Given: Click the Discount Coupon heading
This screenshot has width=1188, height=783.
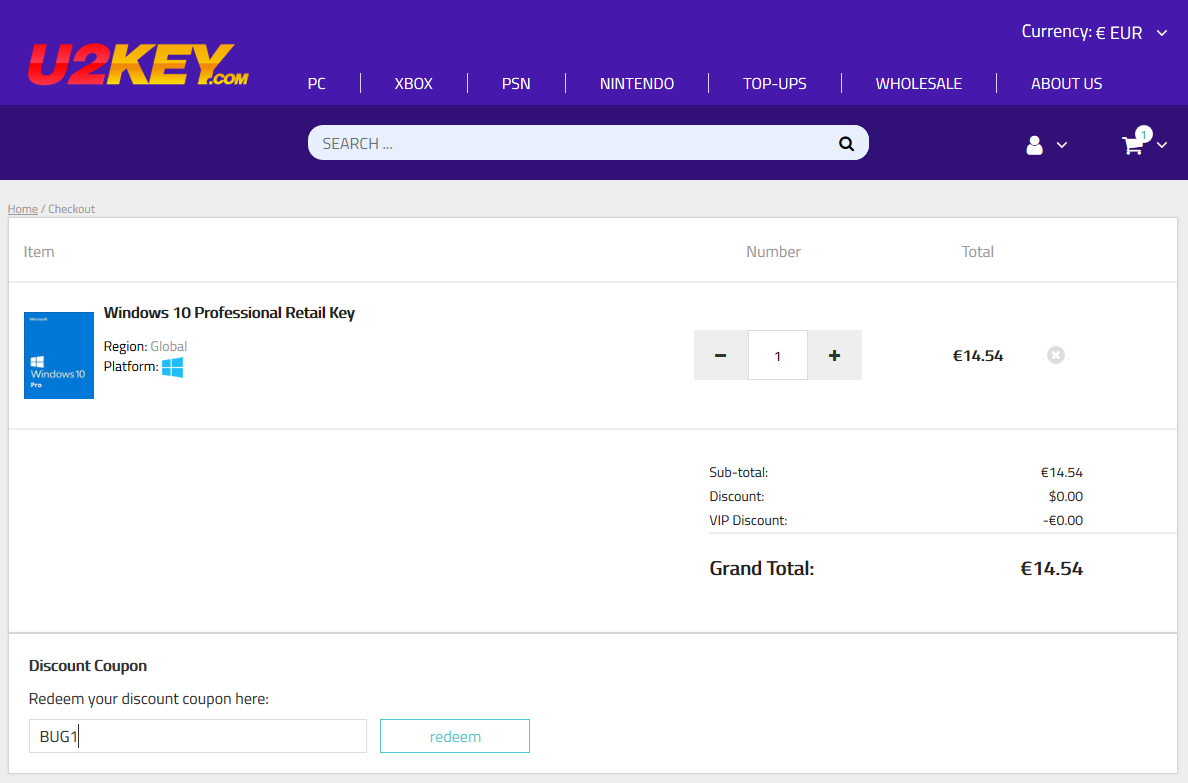Looking at the screenshot, I should tap(88, 666).
